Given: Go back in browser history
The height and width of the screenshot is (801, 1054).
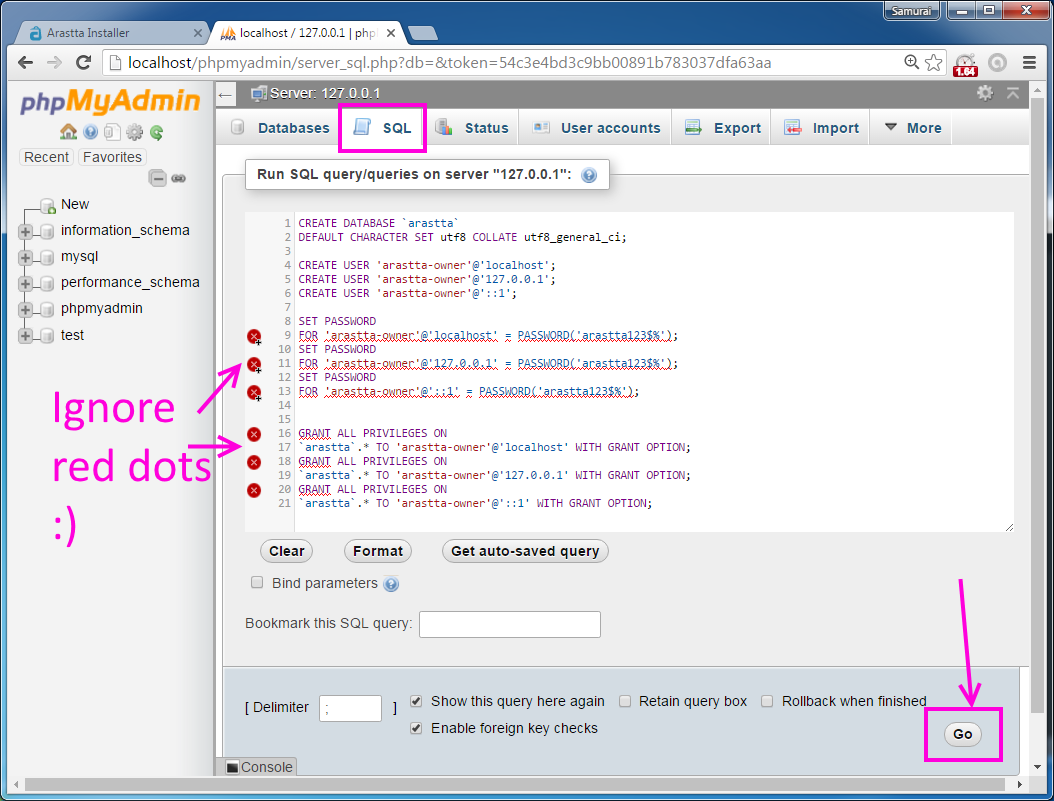Looking at the screenshot, I should [26, 62].
